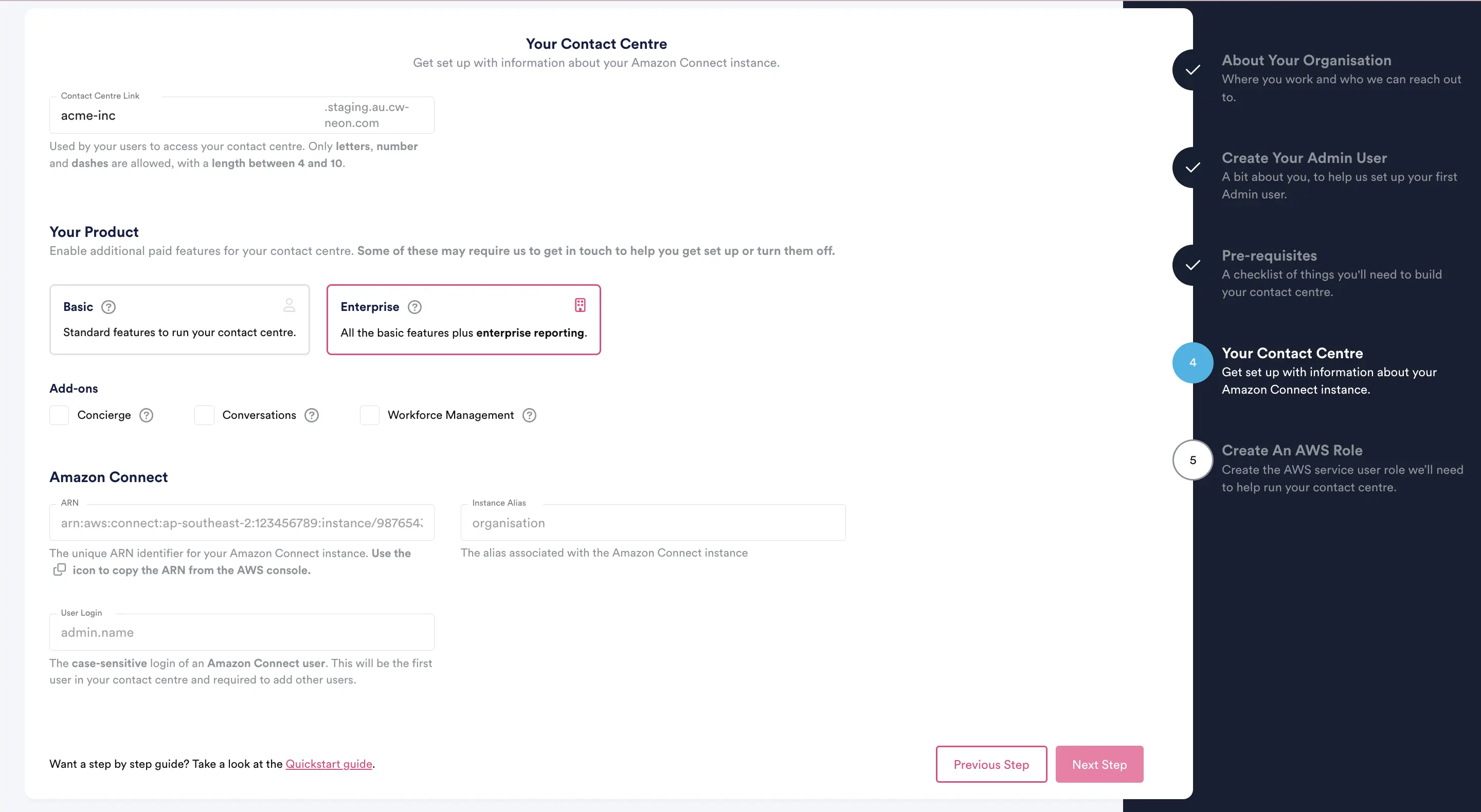Screen dimensions: 1481x812
Task: Click the Concierge add-on help icon
Action: coord(147,415)
